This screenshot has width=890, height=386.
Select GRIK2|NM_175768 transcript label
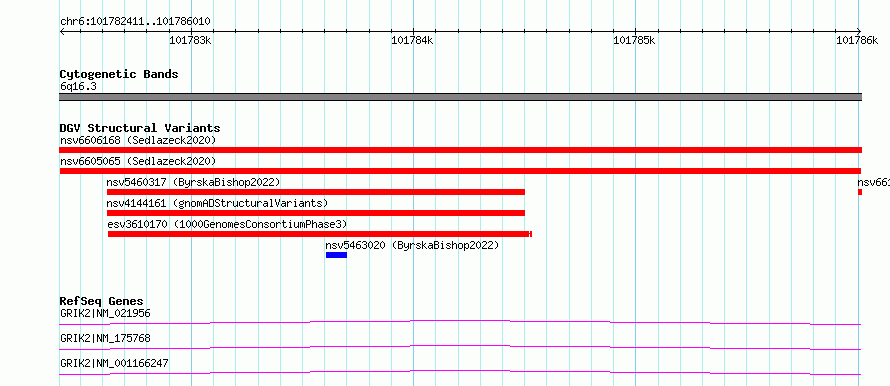tap(105, 338)
